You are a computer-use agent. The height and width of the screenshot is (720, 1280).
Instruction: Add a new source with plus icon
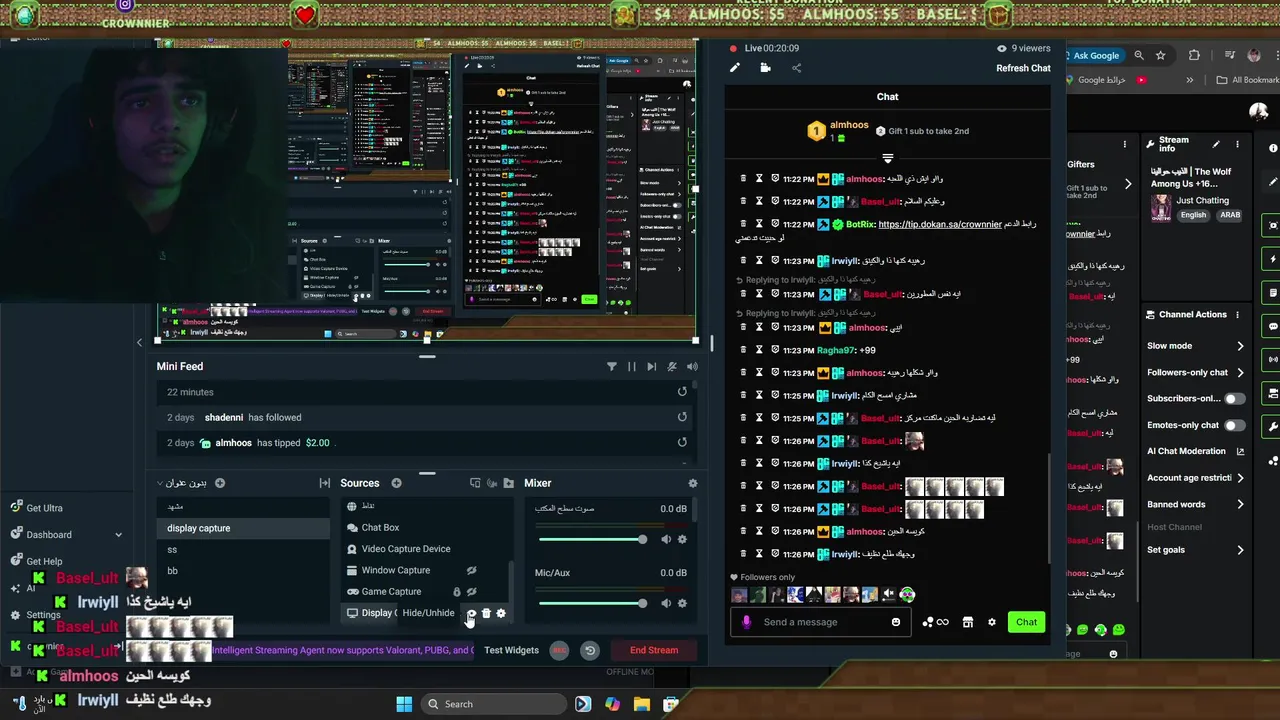point(396,483)
